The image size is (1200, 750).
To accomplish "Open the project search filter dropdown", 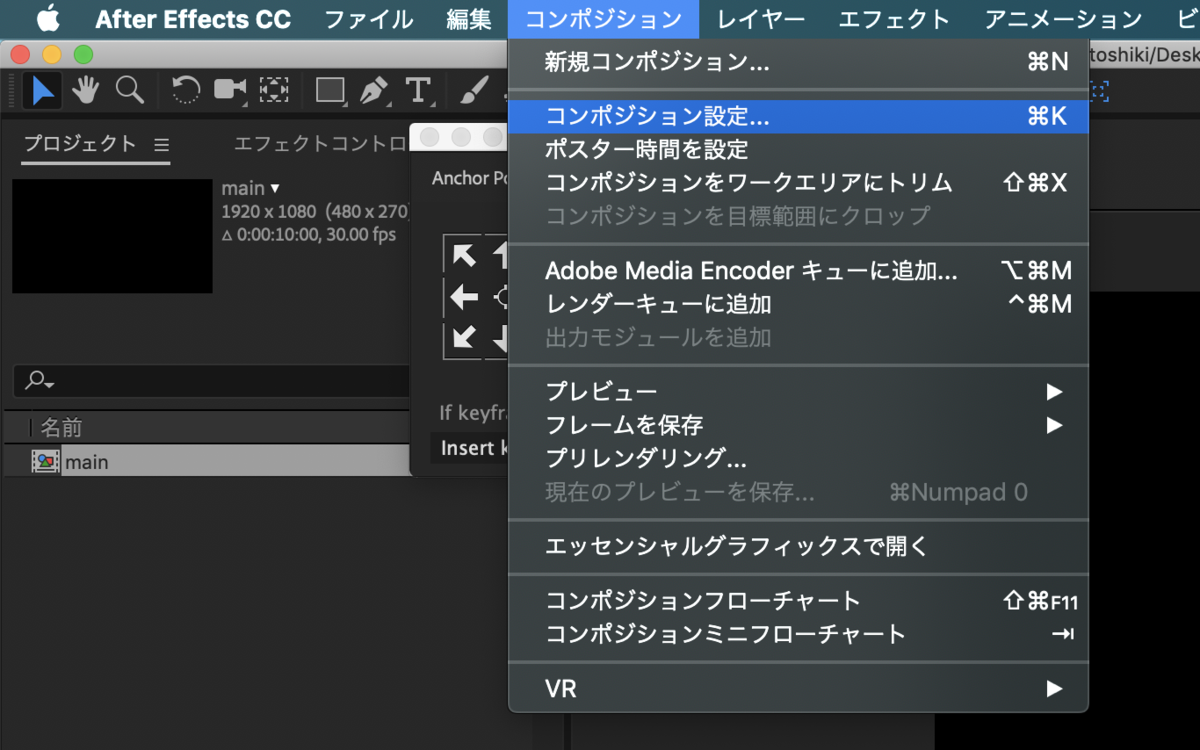I will 40,380.
